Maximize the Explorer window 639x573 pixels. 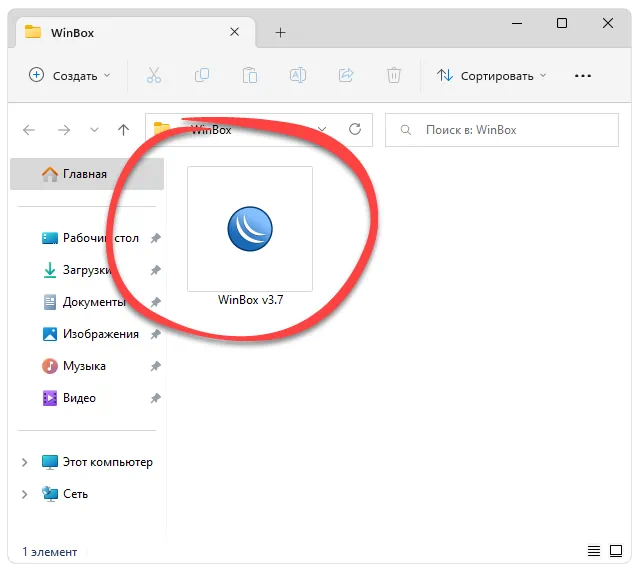point(562,23)
